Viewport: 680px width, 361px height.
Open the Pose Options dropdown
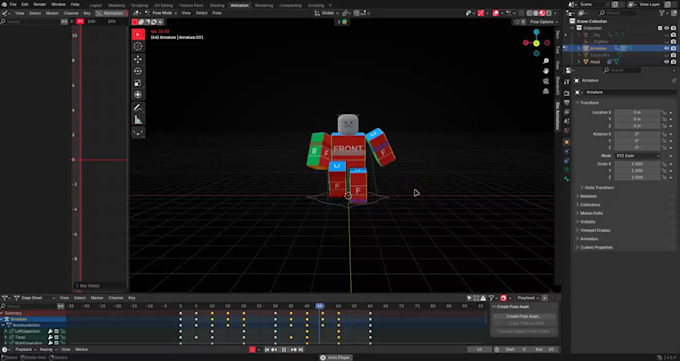543,22
